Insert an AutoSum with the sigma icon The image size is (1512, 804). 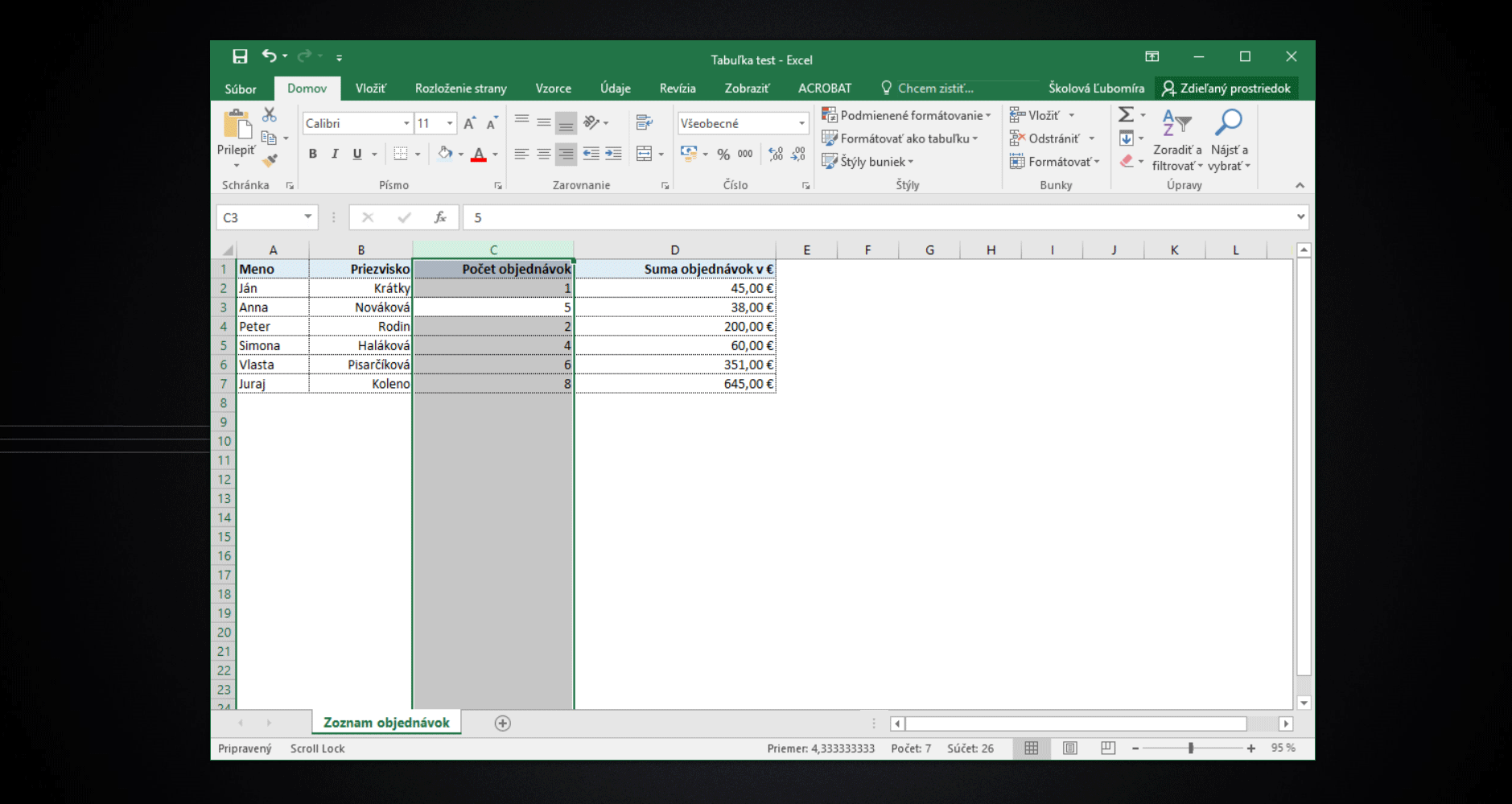[1127, 115]
